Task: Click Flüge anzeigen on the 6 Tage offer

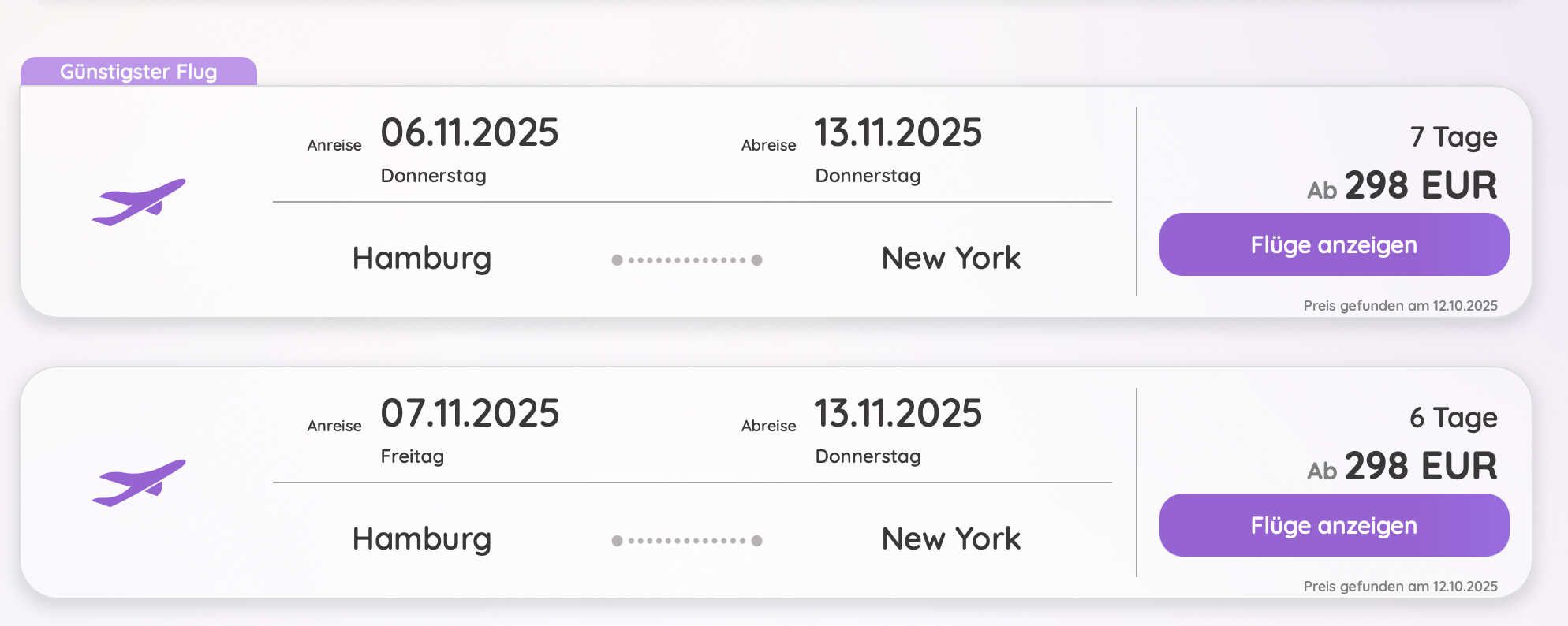Action: [1334, 524]
